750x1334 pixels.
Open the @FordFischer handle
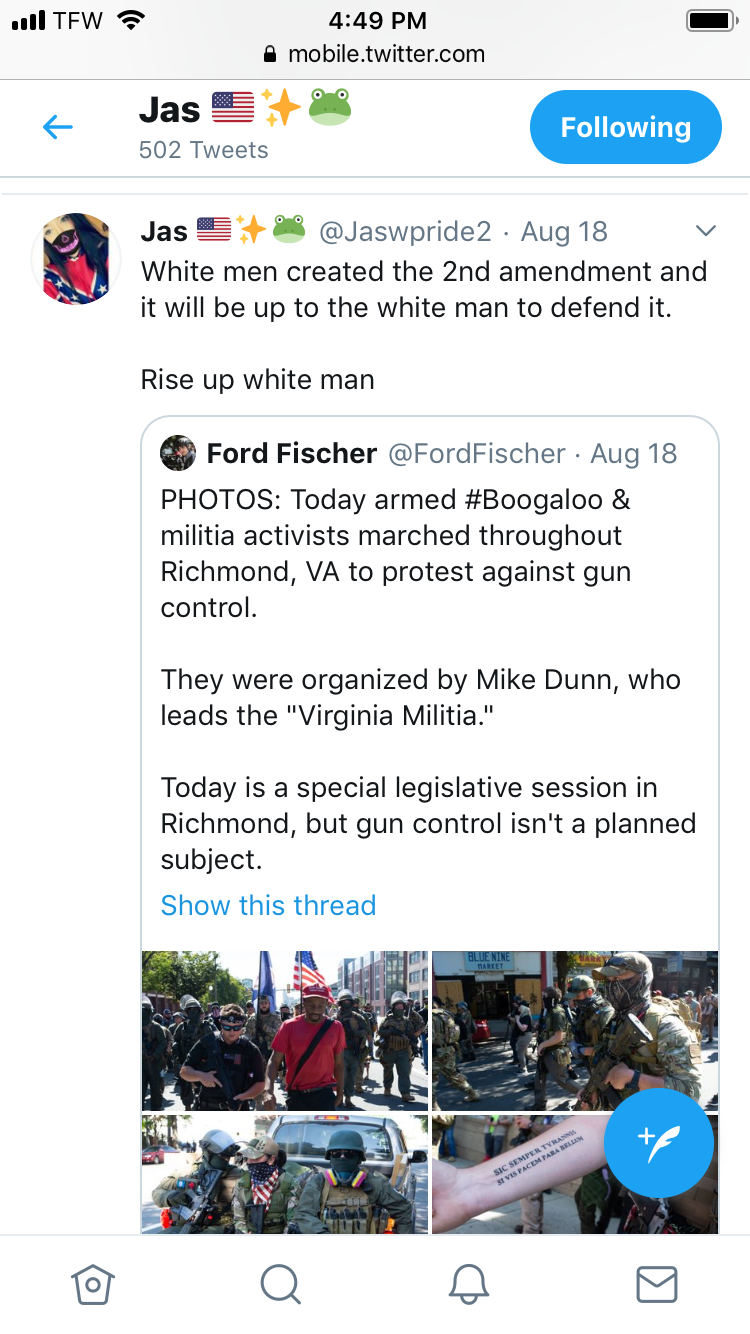(476, 454)
